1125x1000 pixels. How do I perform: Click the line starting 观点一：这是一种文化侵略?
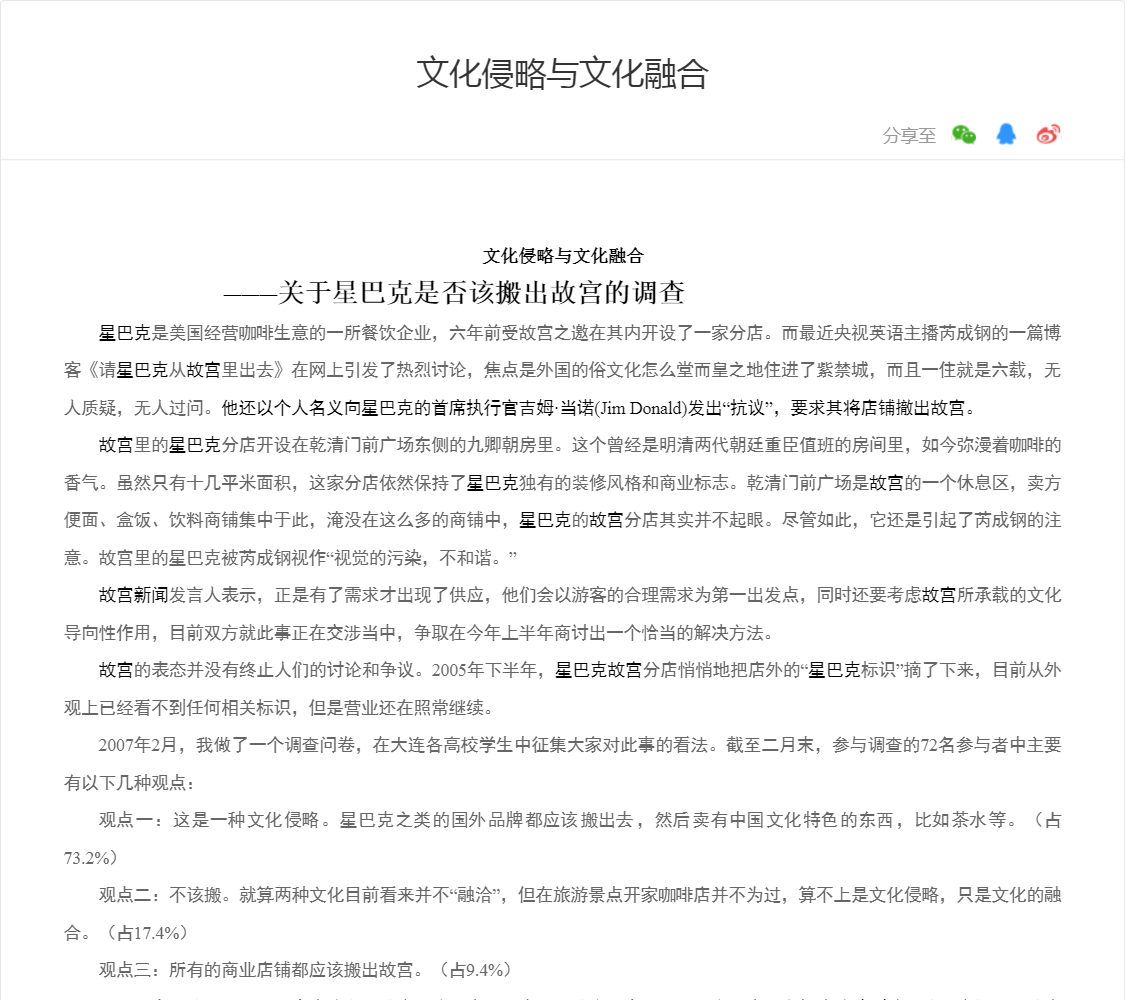click(580, 820)
